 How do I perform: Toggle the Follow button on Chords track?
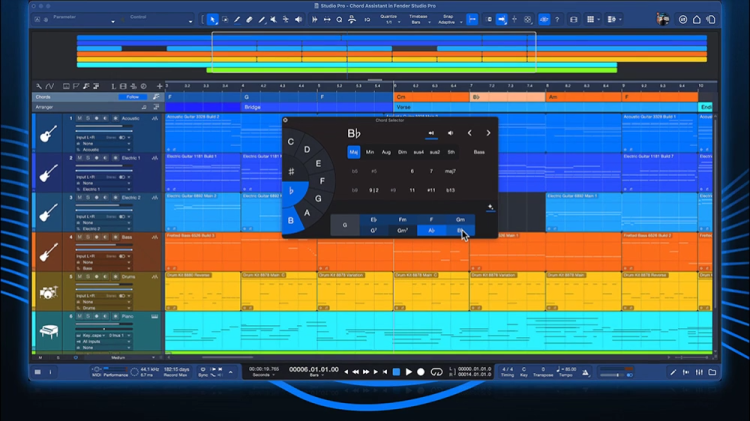(x=131, y=97)
